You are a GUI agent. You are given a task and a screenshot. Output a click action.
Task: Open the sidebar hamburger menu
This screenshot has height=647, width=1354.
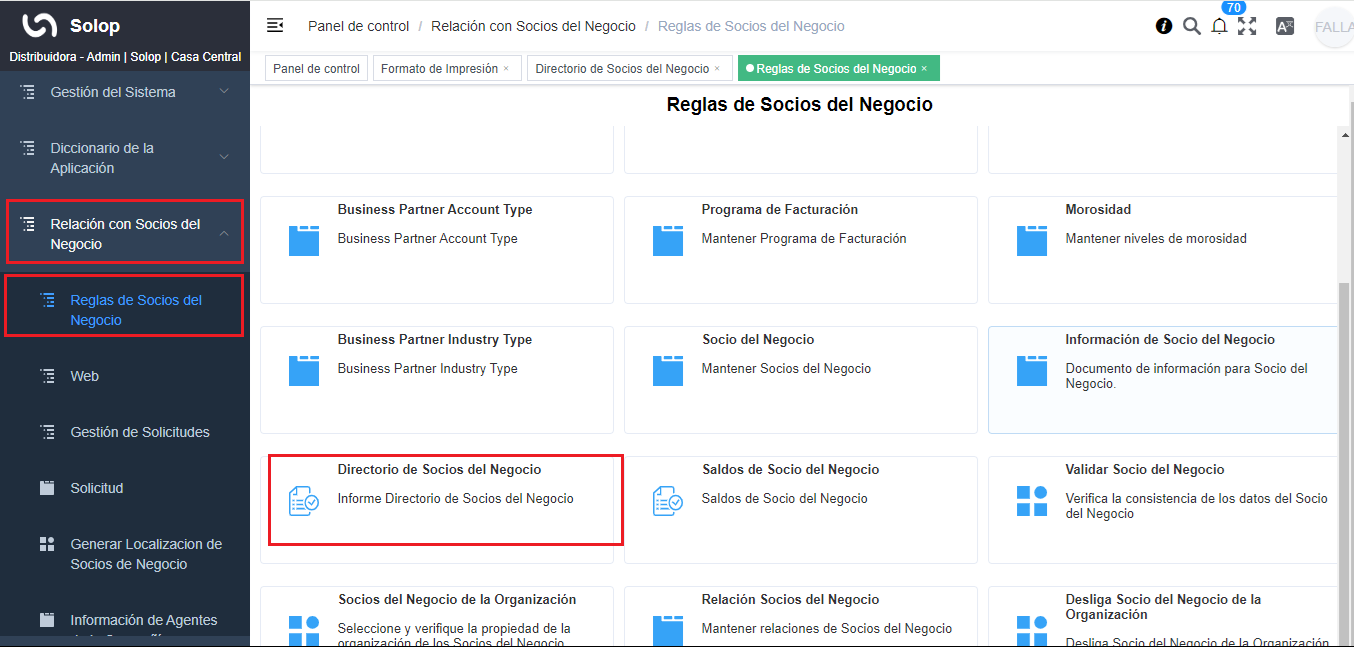(x=275, y=25)
